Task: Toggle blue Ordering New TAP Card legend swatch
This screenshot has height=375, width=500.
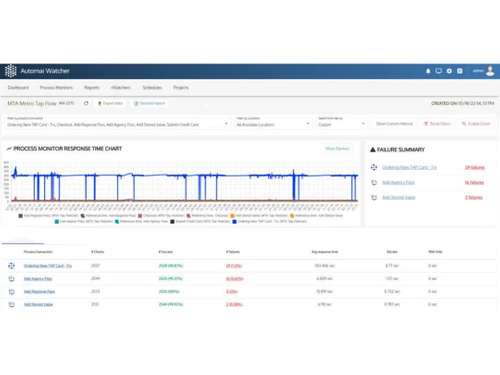Action: (x=234, y=222)
